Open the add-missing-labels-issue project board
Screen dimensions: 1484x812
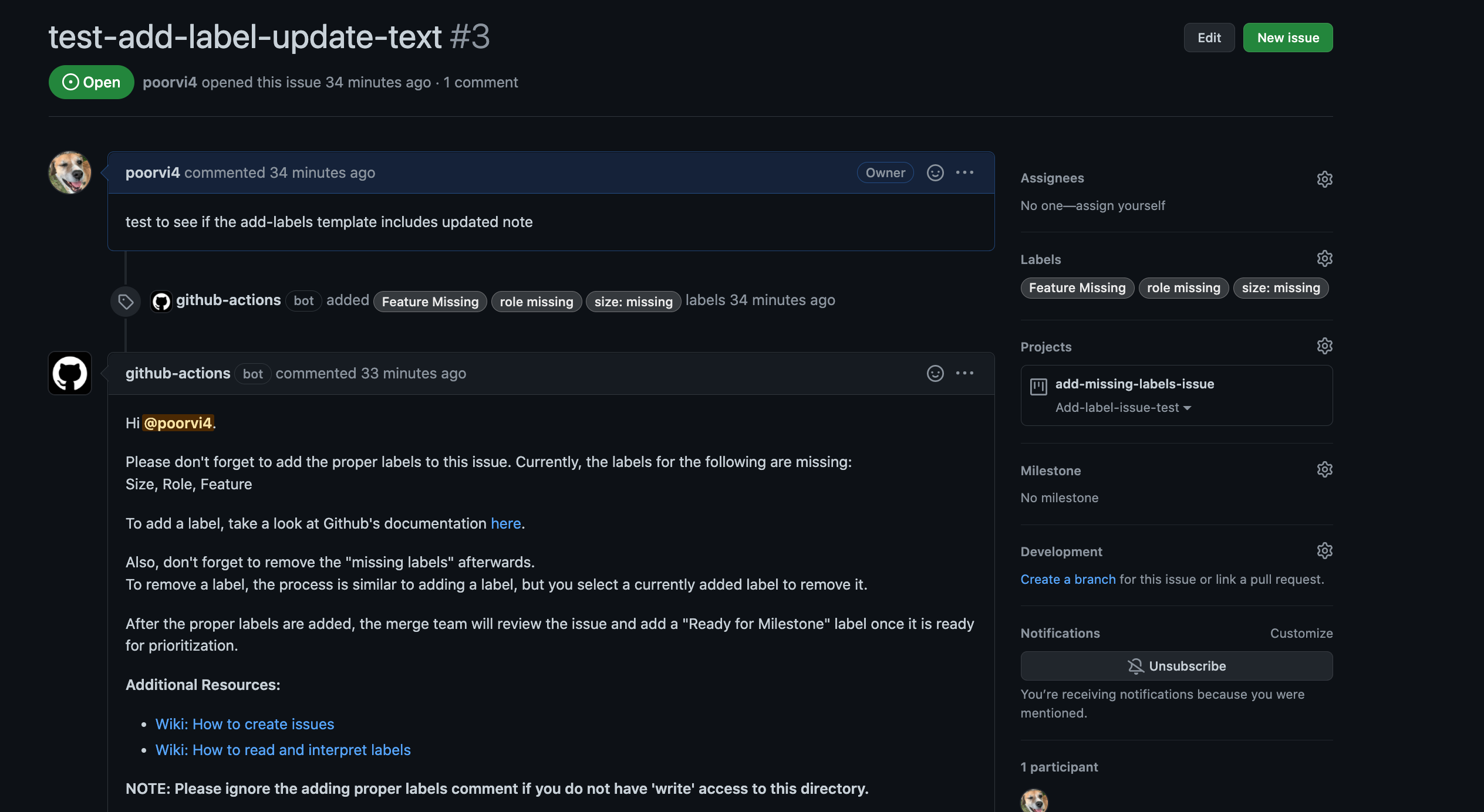click(1134, 384)
